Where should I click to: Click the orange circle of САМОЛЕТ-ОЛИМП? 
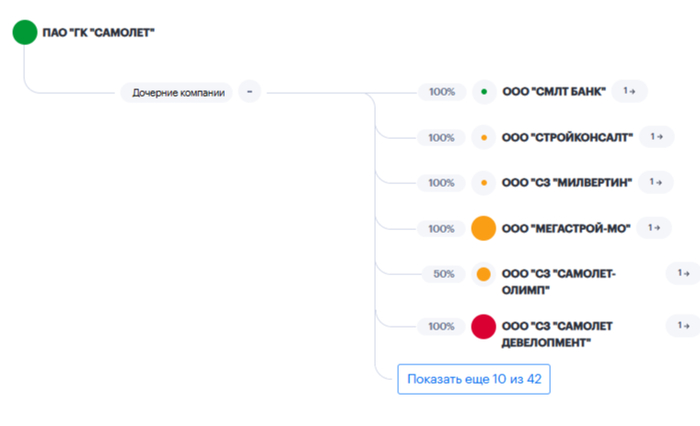point(484,274)
